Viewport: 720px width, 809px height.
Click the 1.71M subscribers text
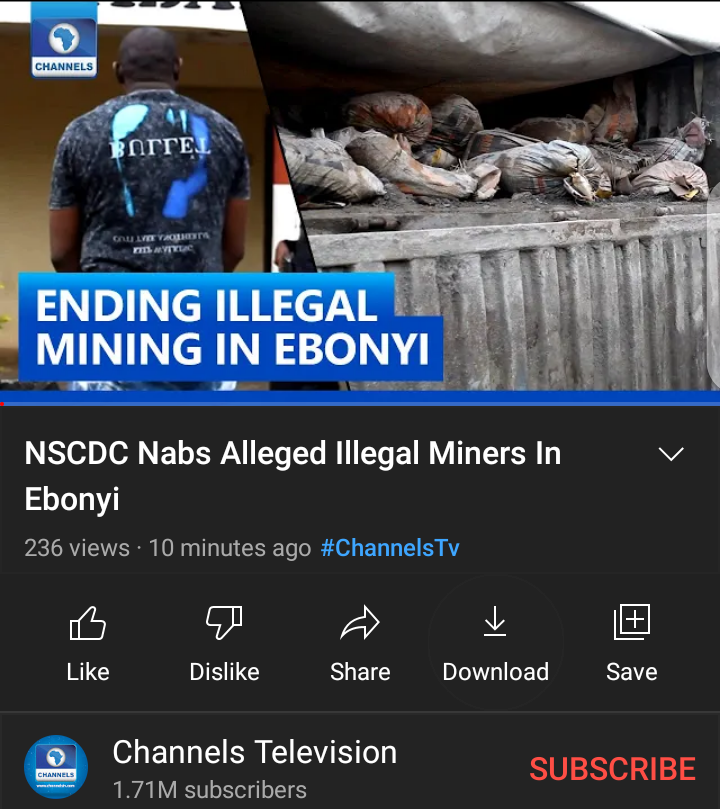[x=209, y=790]
